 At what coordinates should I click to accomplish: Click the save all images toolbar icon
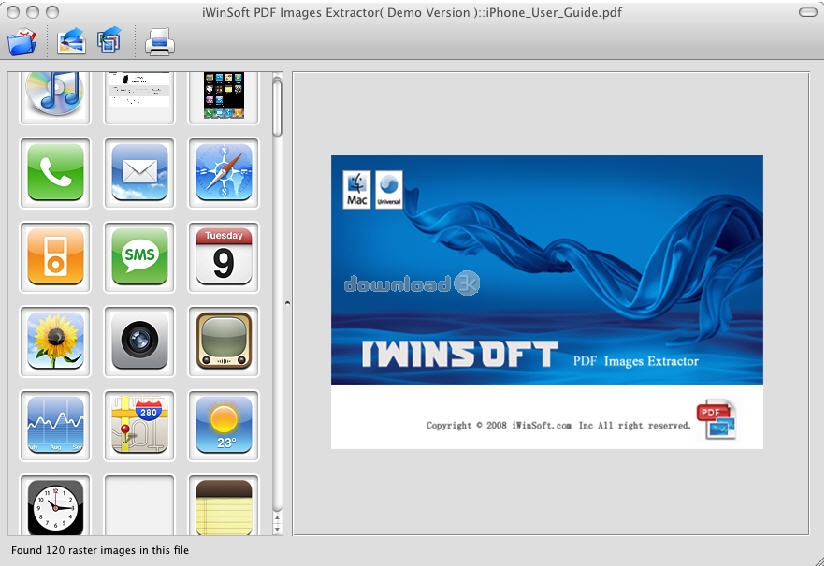coord(109,41)
